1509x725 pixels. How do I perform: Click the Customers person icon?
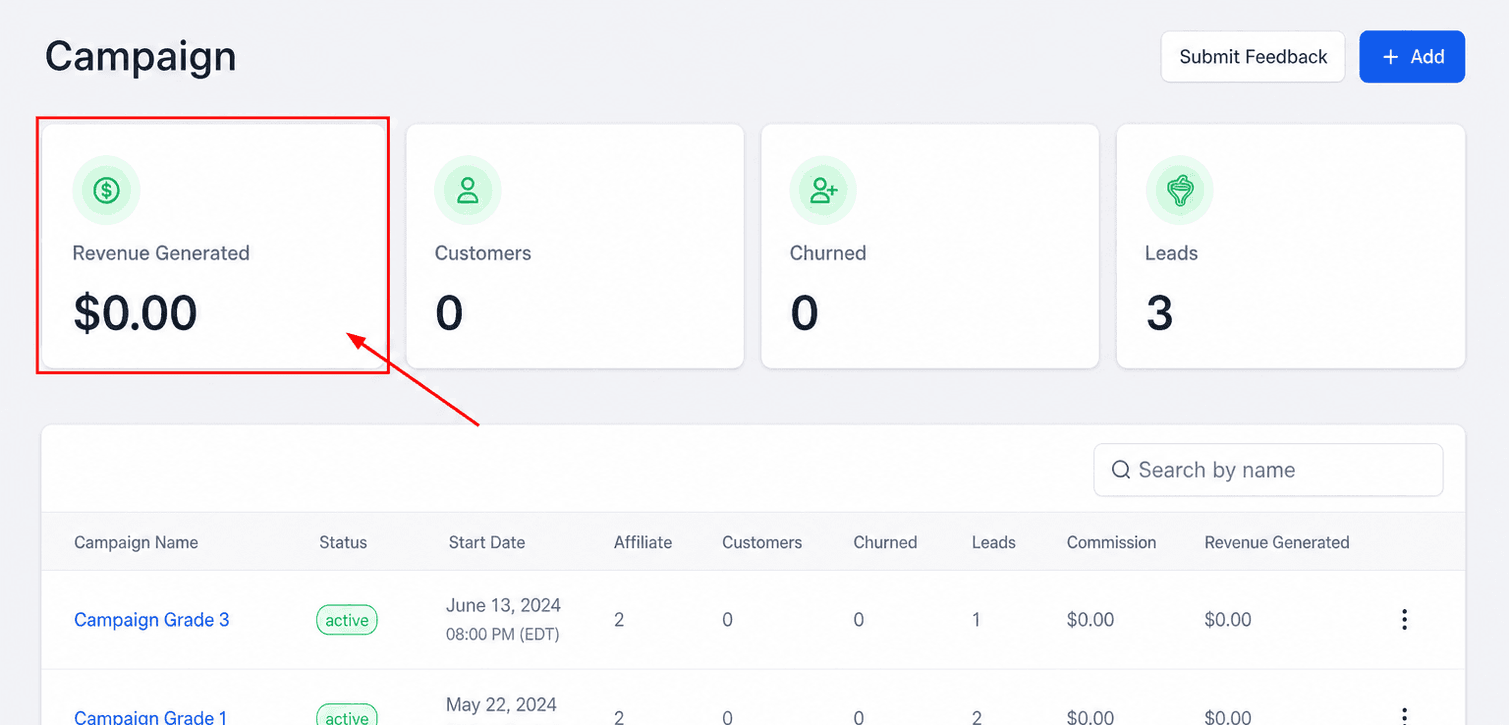[x=467, y=190]
